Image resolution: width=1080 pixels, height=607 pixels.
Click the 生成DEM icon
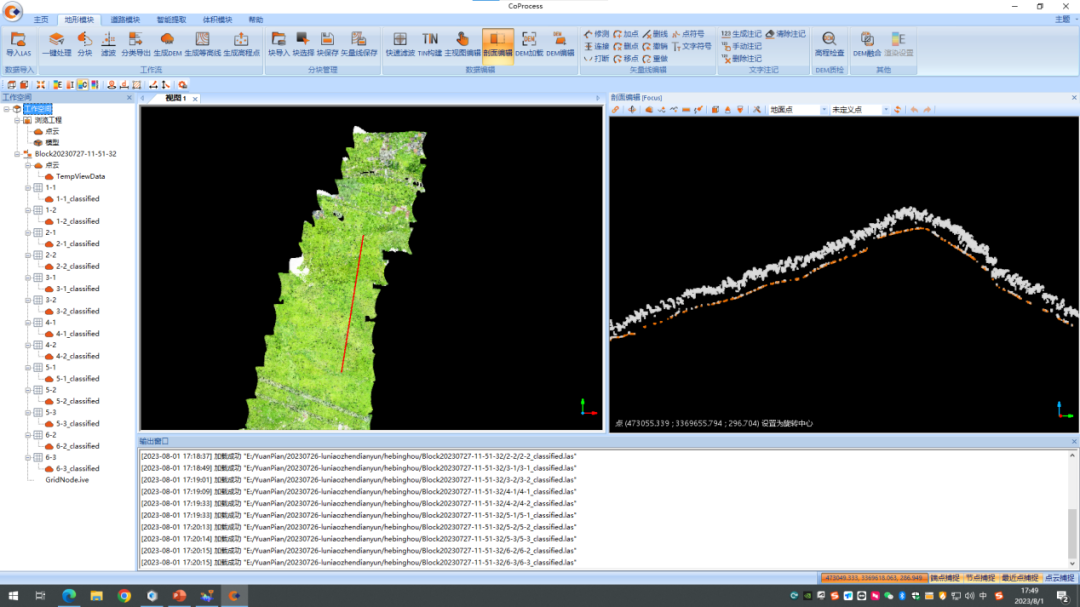[x=167, y=43]
